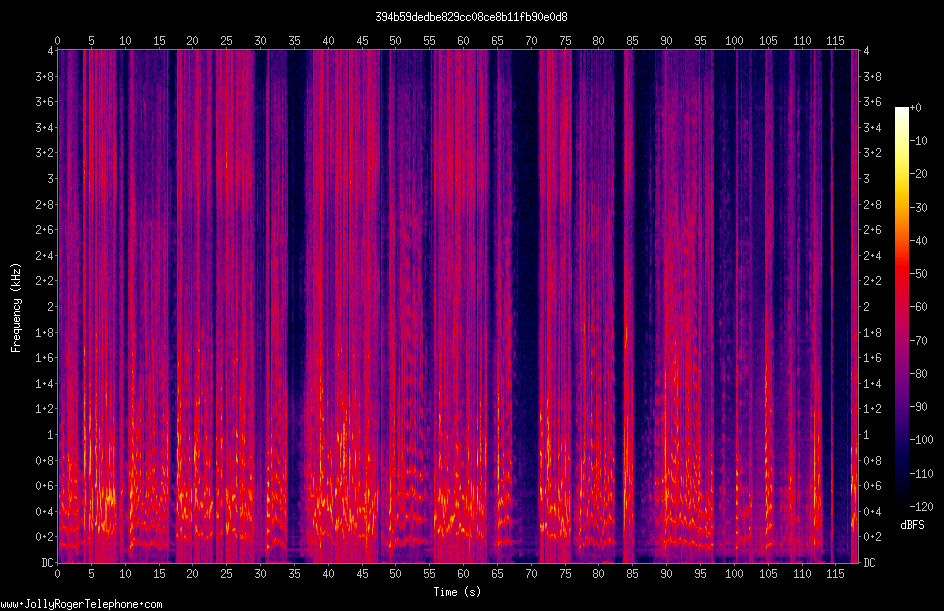Click the "-80" color scale value
This screenshot has width=944, height=611.
coord(918,374)
